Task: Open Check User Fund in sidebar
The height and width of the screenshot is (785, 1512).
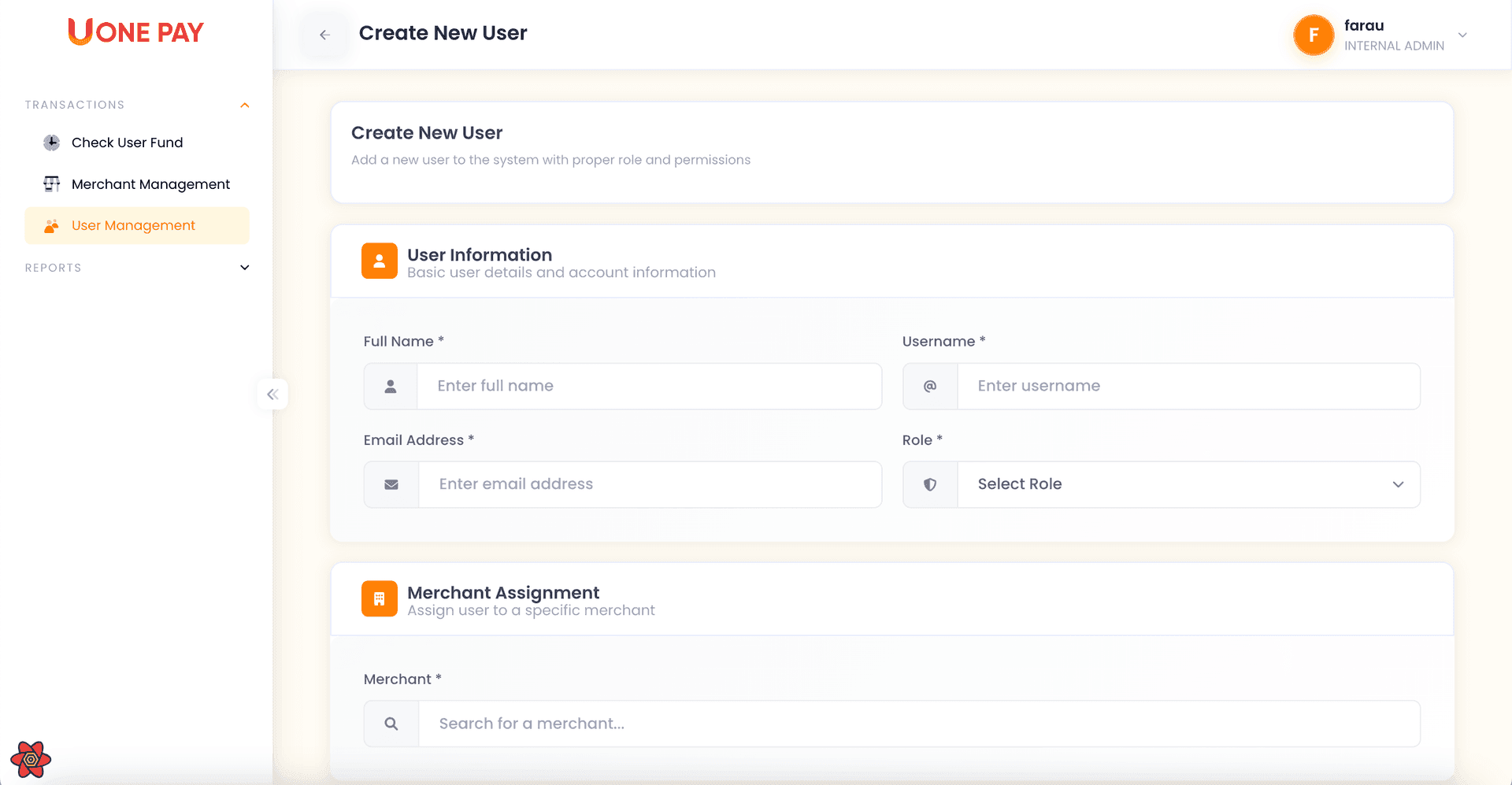Action: click(x=127, y=143)
